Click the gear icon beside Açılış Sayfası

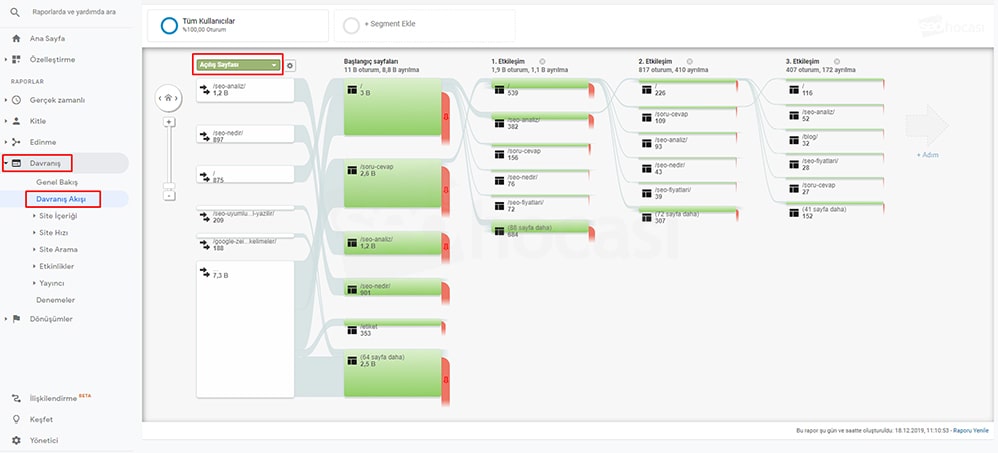290,65
